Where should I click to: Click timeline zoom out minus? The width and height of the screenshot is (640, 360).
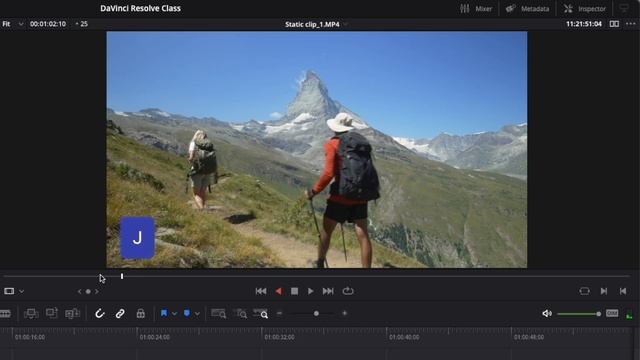(280, 313)
